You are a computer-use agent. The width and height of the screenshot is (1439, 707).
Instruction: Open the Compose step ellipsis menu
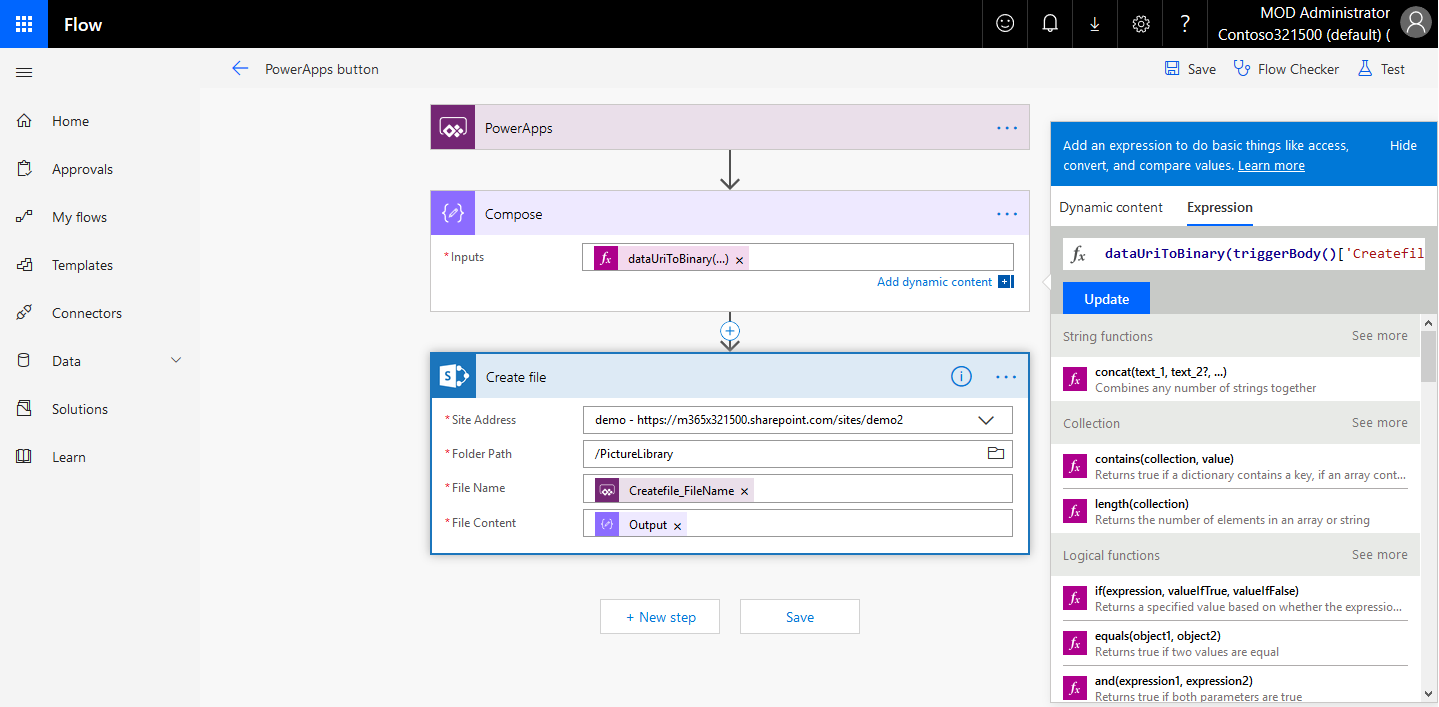pos(1006,214)
